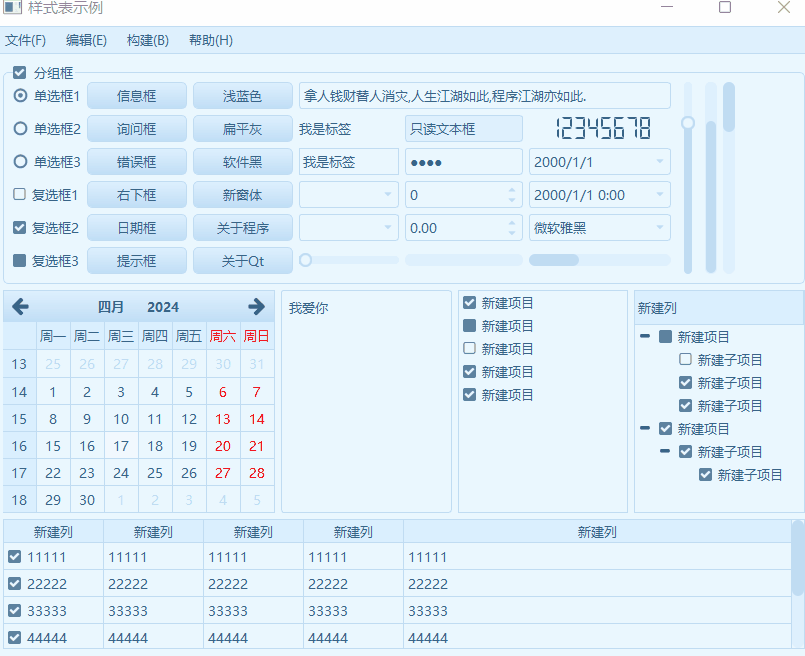Apply the 扁平灰 style button

click(x=243, y=128)
